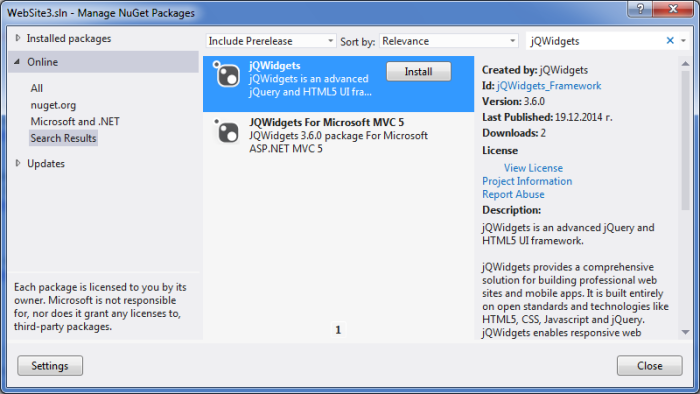Install the jQWidgets package
This screenshot has height=394, width=700.
419,71
